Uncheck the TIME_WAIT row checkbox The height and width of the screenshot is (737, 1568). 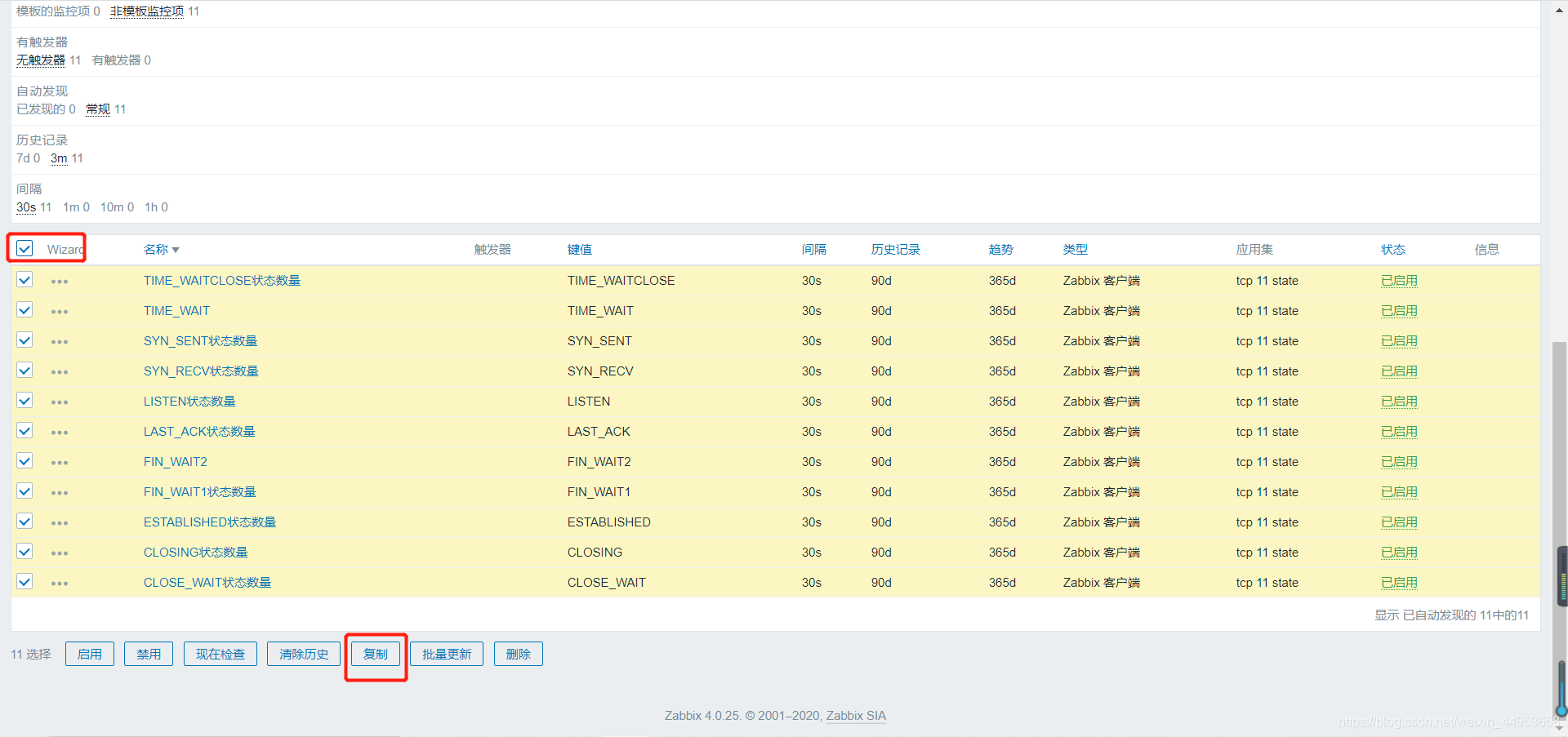pyautogui.click(x=24, y=310)
